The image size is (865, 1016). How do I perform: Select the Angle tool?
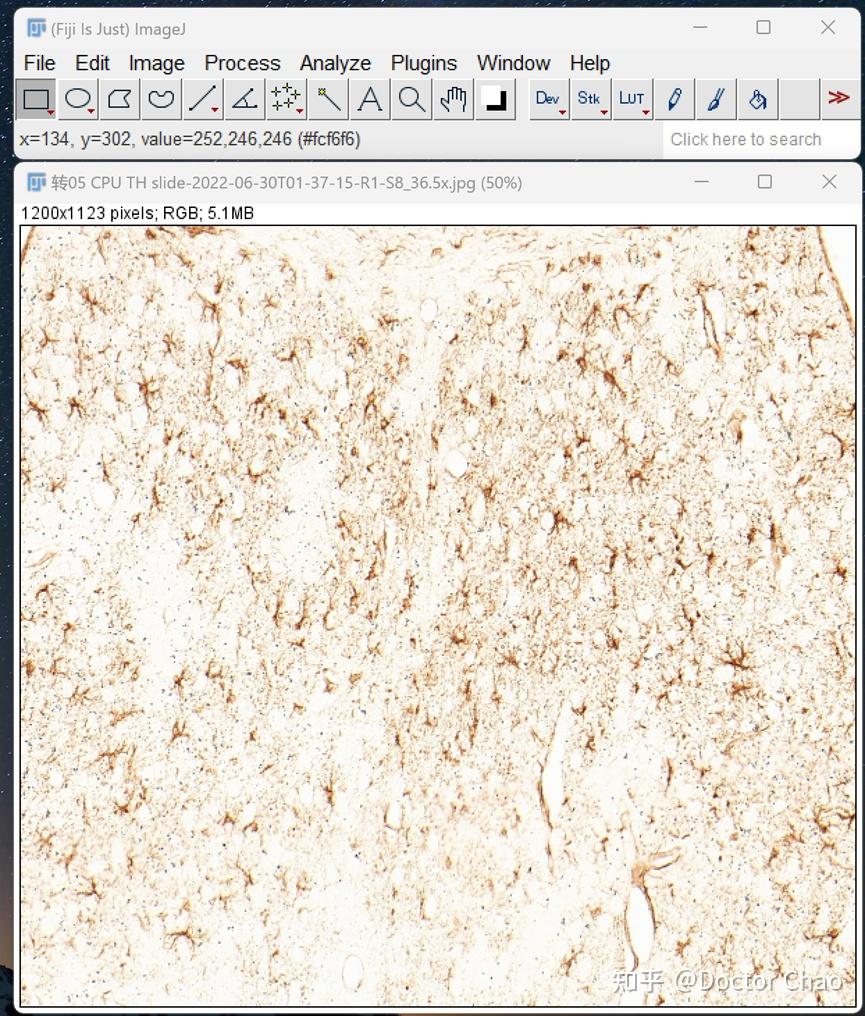click(x=244, y=99)
